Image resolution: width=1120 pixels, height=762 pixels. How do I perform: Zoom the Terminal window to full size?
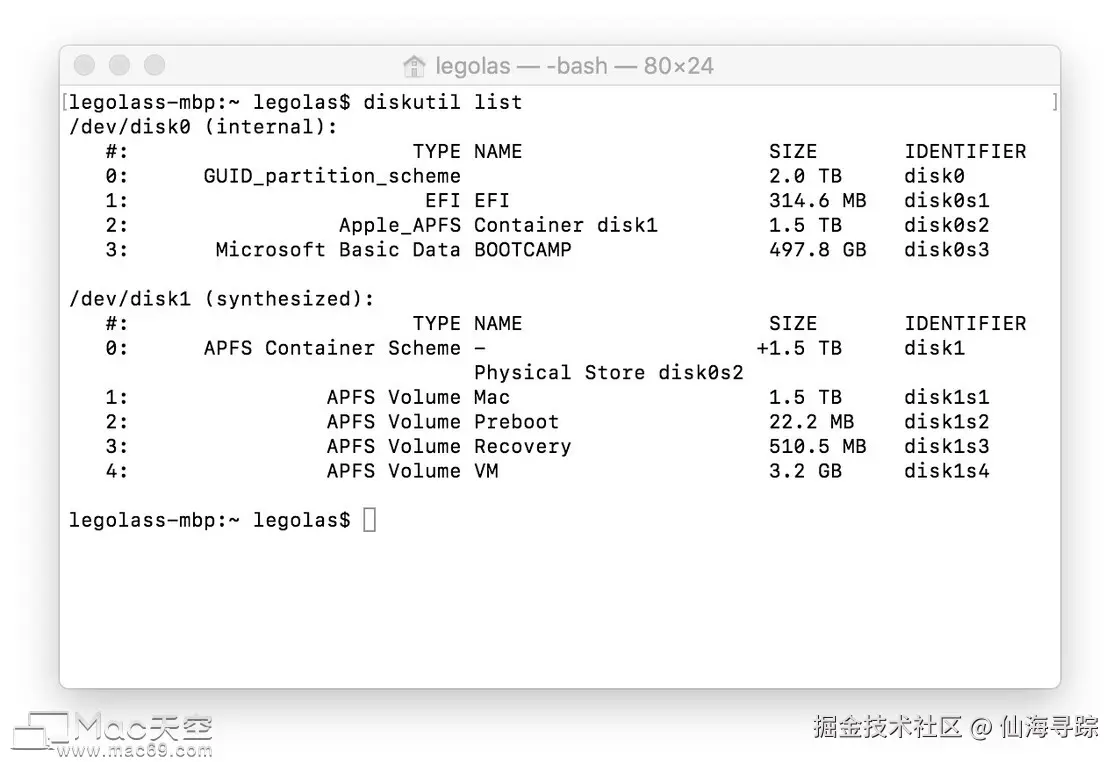click(155, 66)
